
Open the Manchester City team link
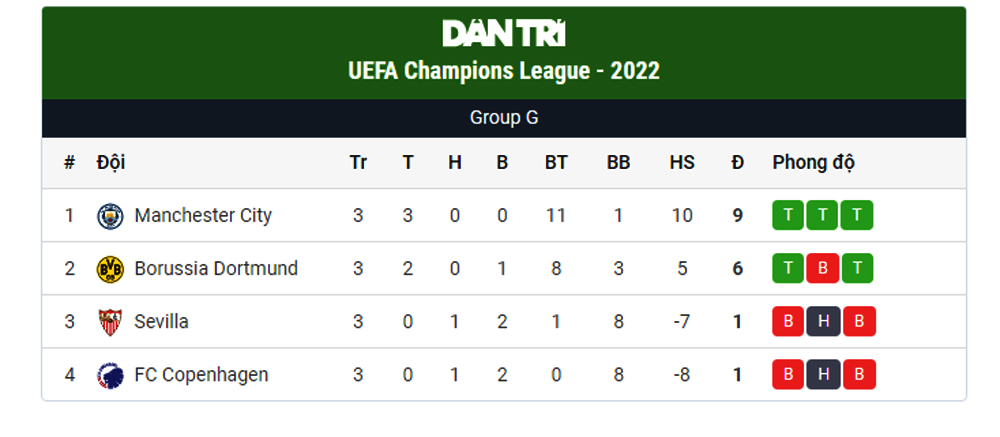click(203, 216)
